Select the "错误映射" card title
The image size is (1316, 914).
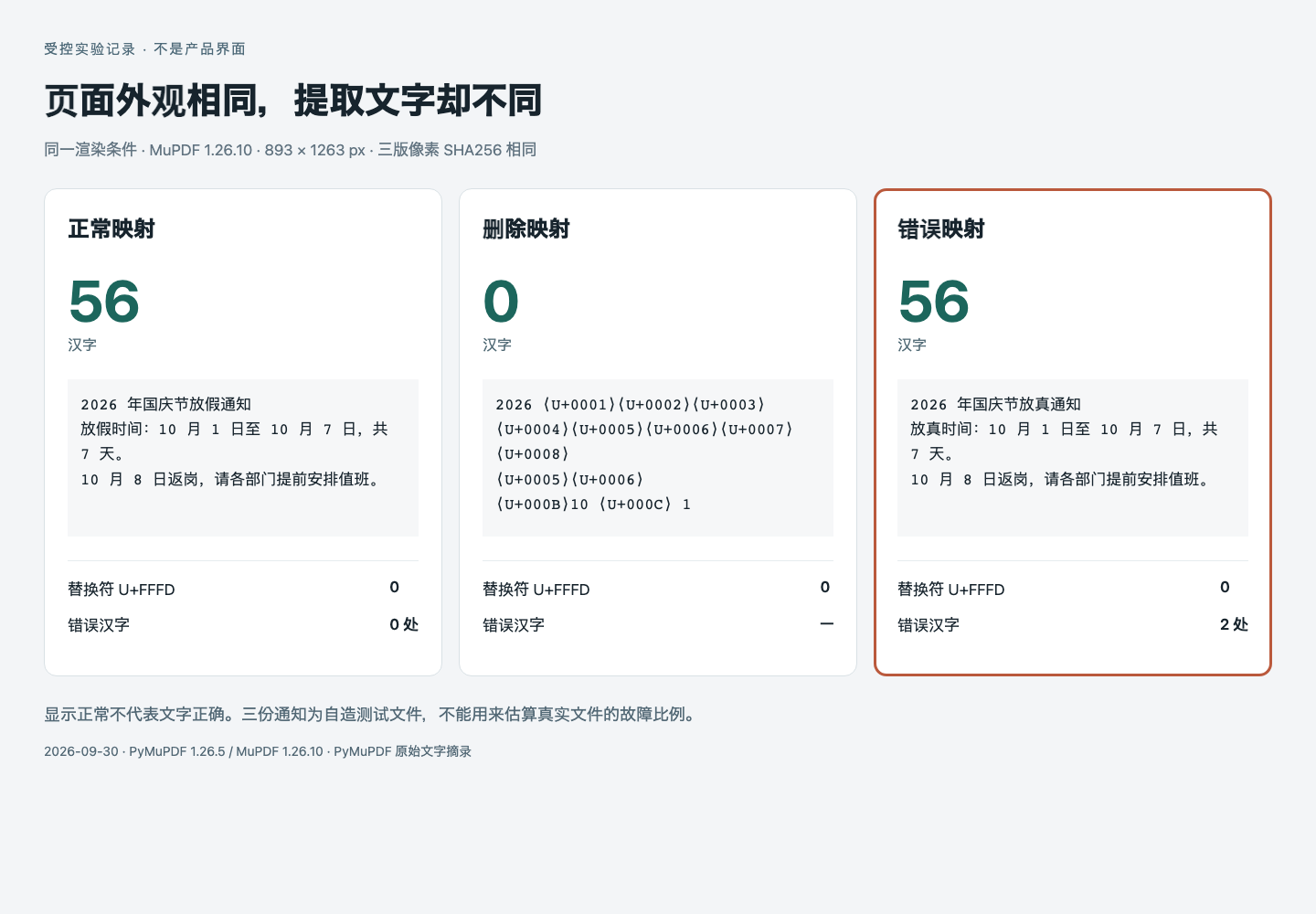point(941,229)
